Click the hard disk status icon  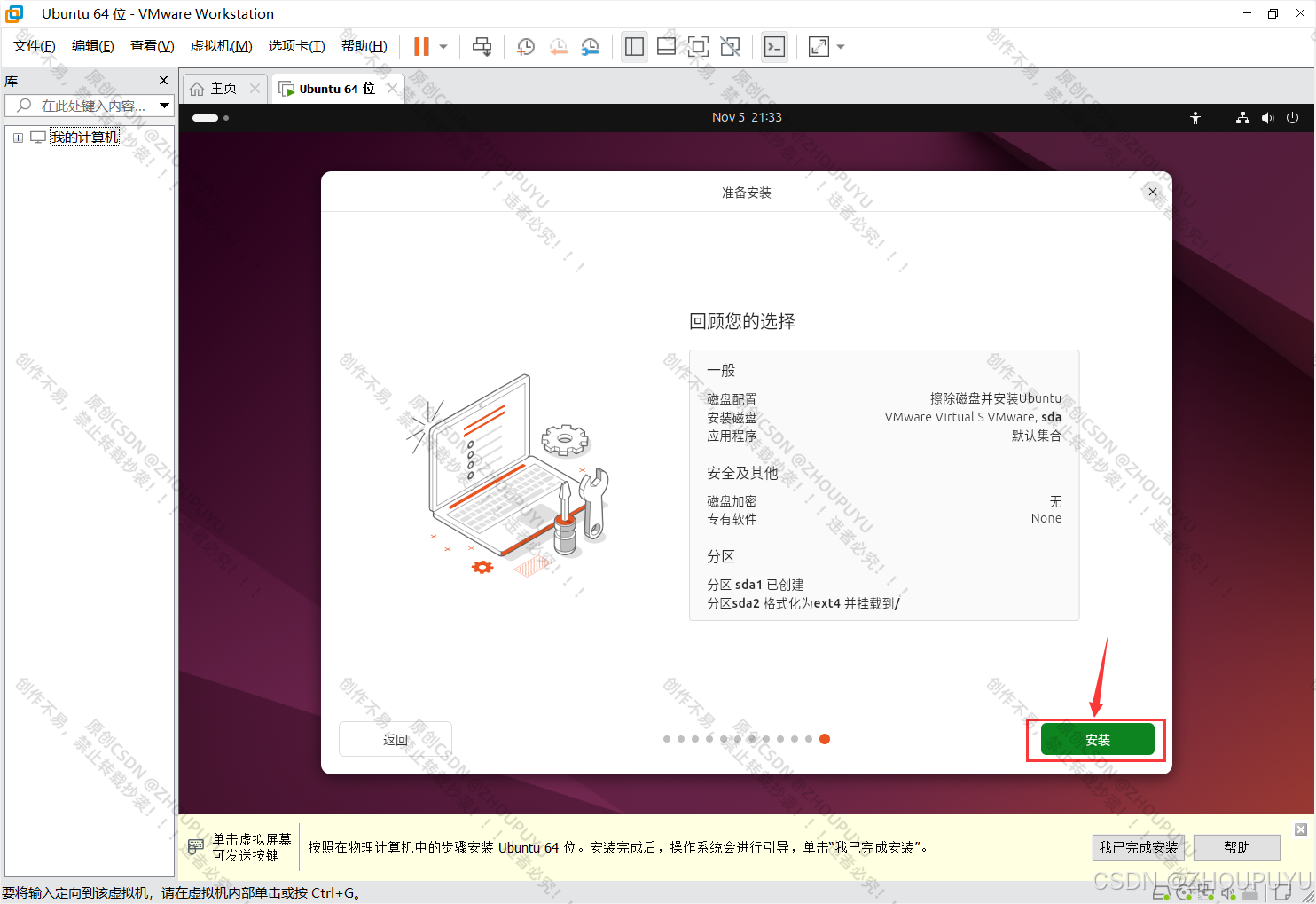click(x=1162, y=894)
